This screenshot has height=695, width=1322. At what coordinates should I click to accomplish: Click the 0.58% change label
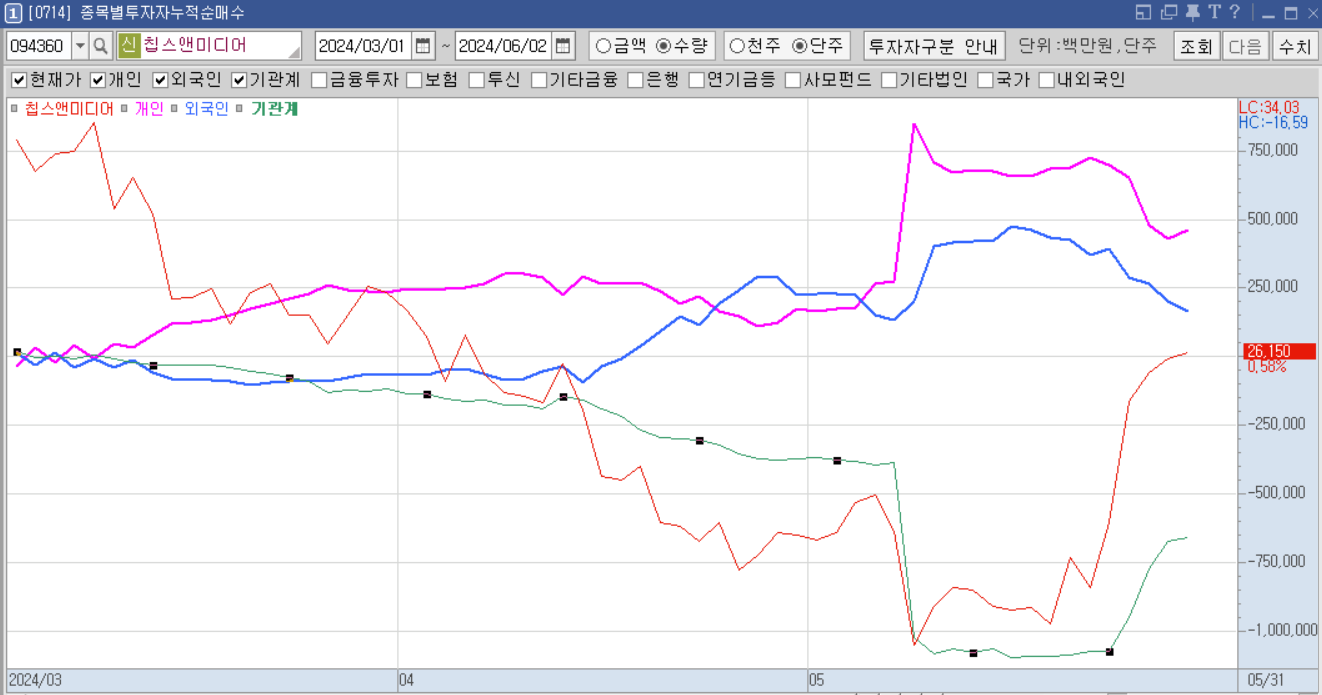(1267, 367)
